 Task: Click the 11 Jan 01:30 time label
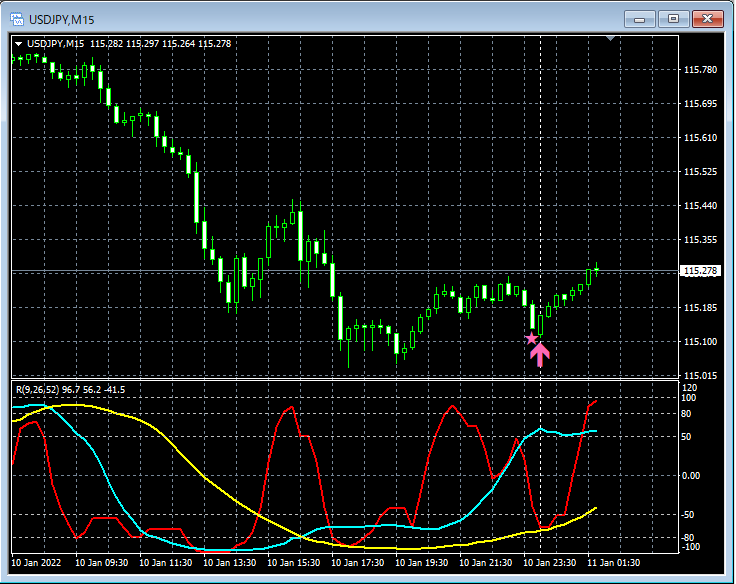click(613, 562)
